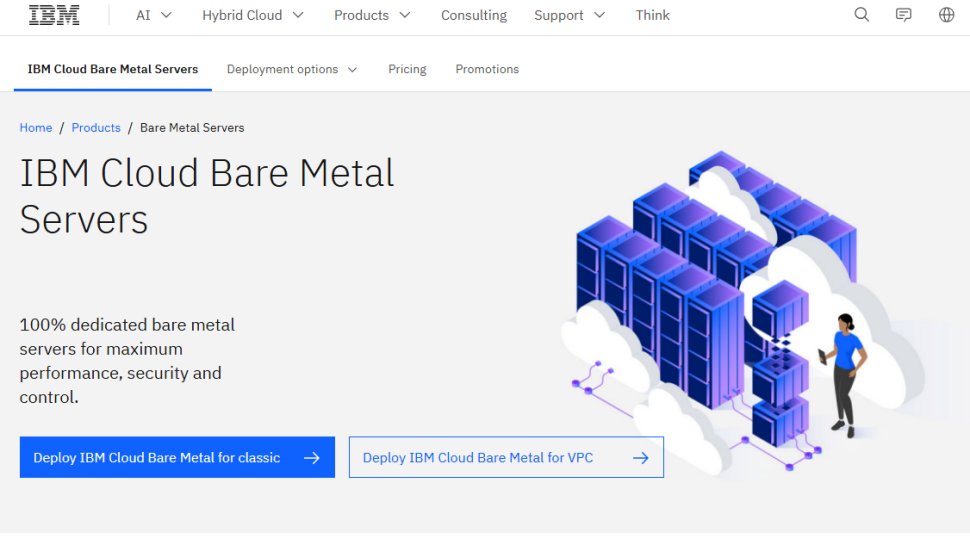
Task: Click the server racks hero illustration
Action: [x=742, y=312]
